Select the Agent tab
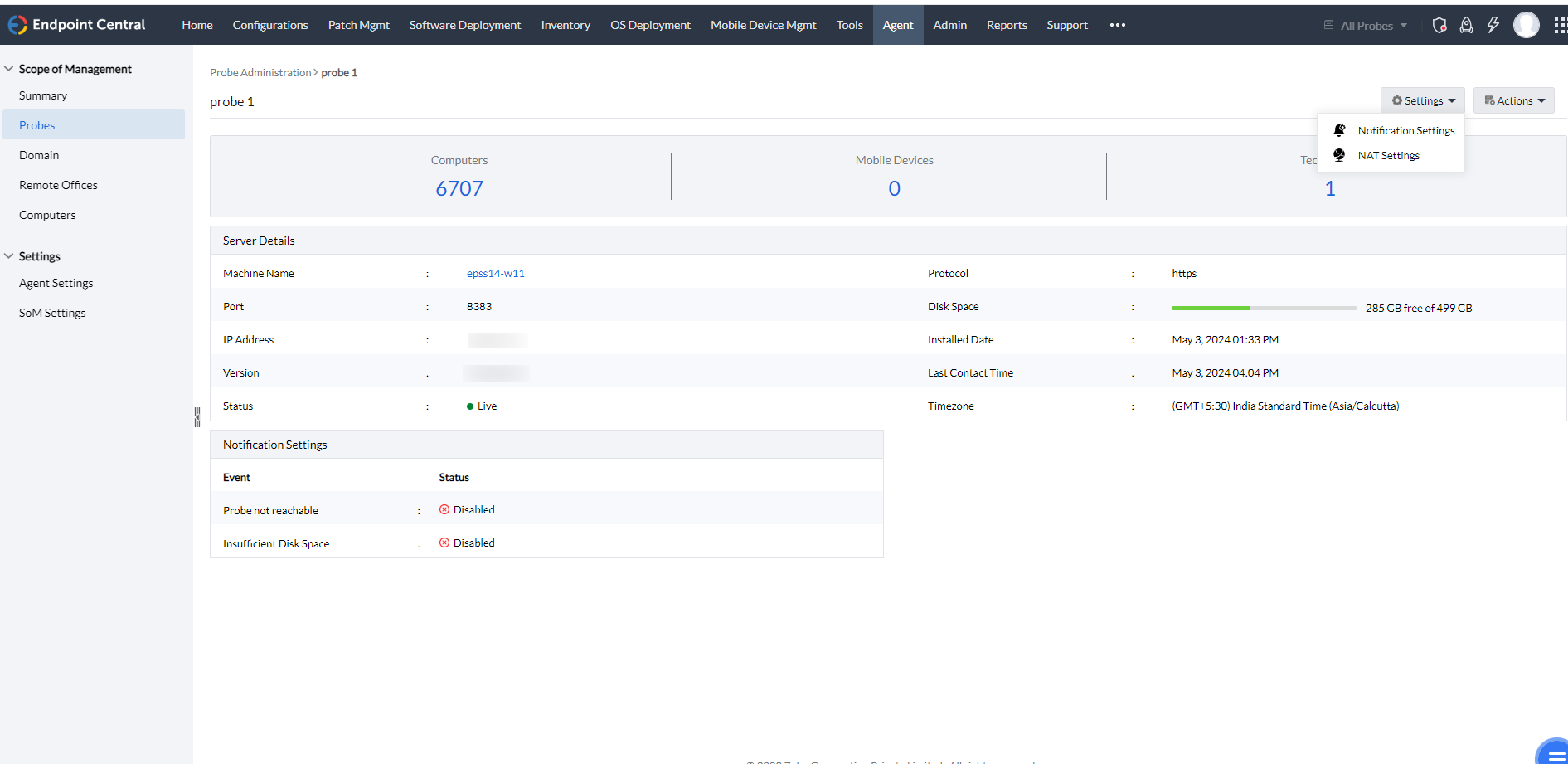The width and height of the screenshot is (1568, 764). point(898,25)
